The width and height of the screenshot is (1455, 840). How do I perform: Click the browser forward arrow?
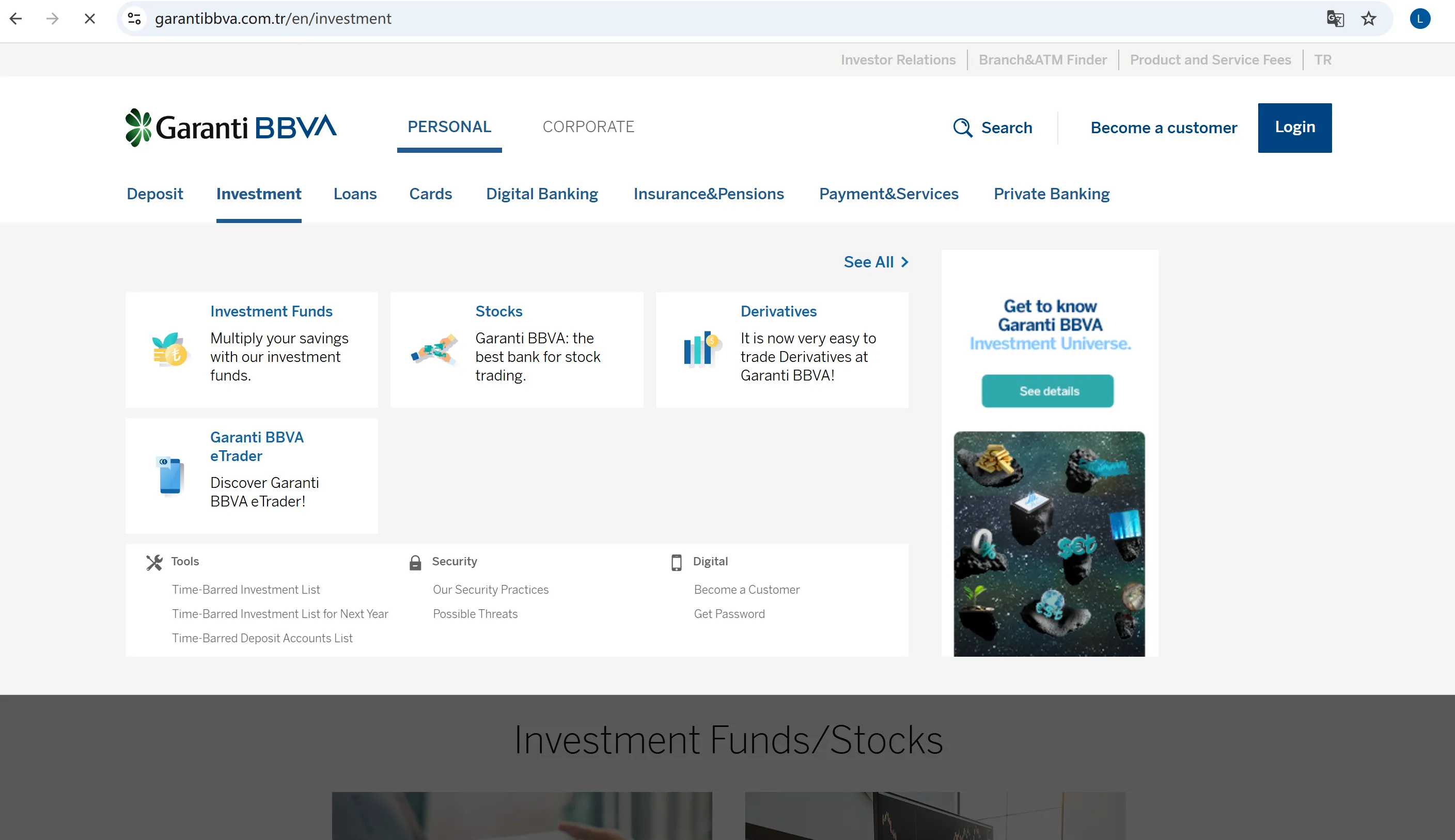(x=53, y=19)
